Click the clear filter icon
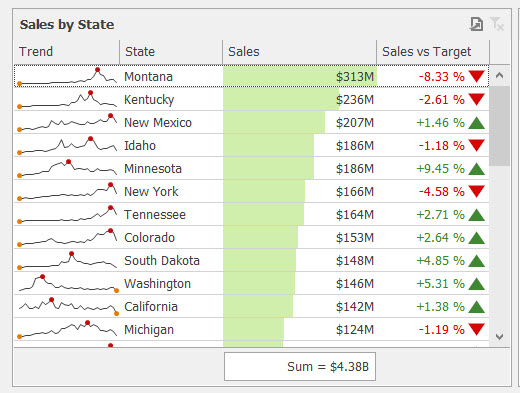The height and width of the screenshot is (393, 520). click(497, 24)
